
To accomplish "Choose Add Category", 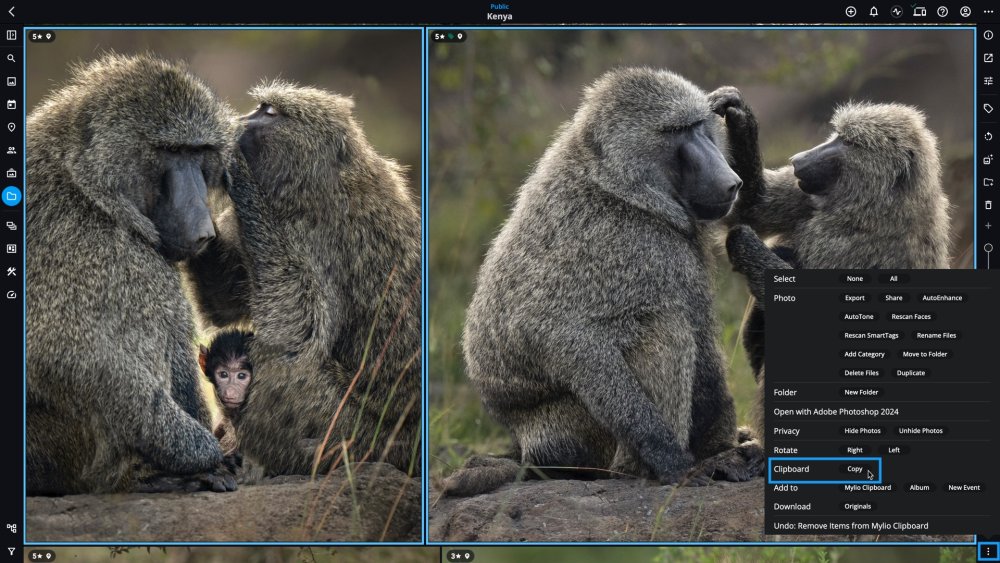I will point(864,354).
